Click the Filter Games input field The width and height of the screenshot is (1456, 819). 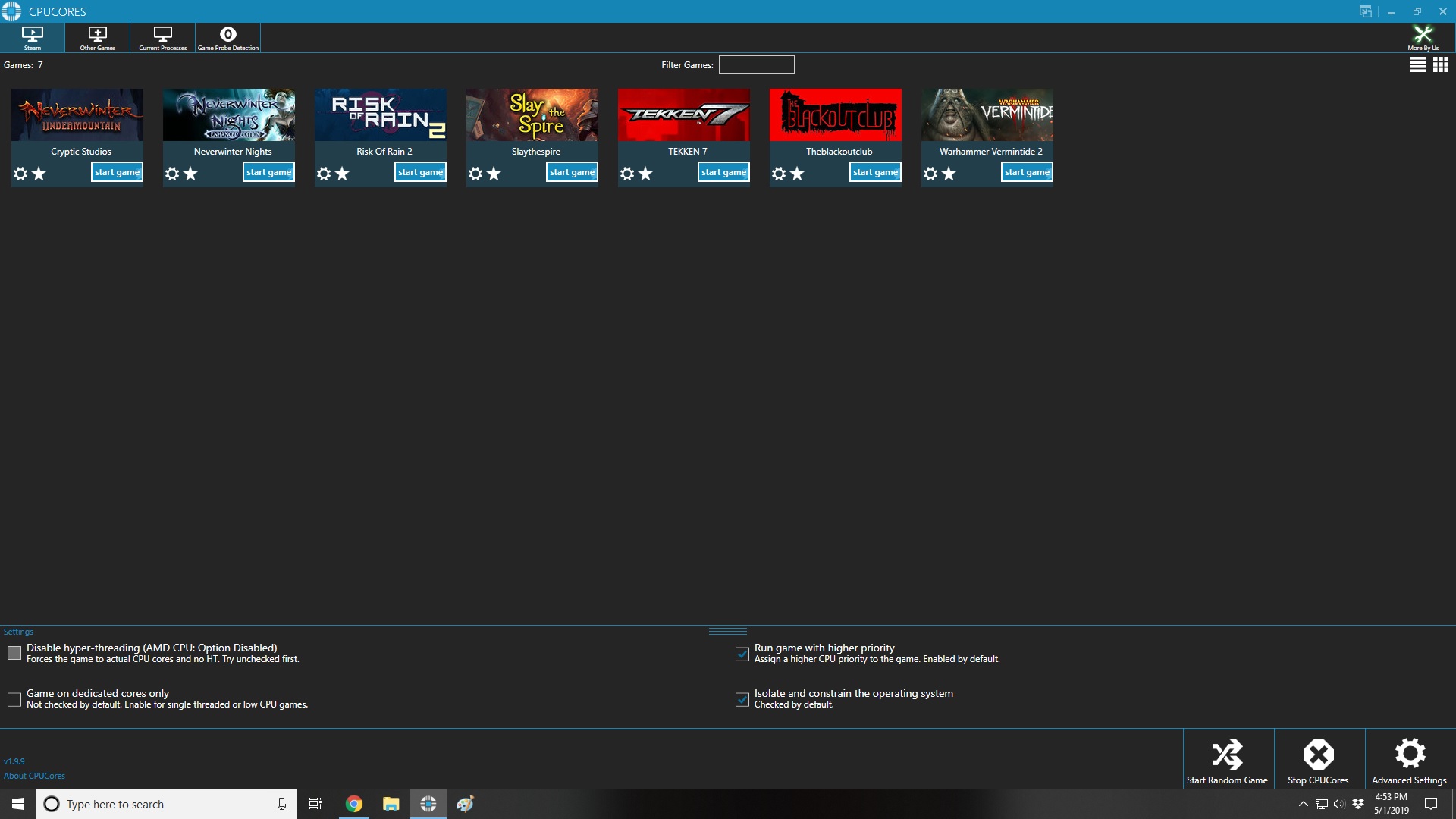[x=757, y=64]
